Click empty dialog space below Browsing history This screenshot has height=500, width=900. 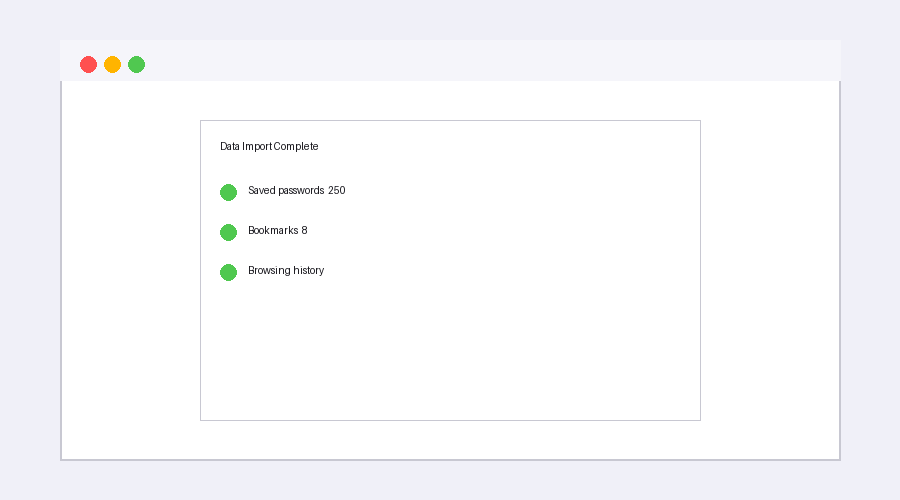450,350
